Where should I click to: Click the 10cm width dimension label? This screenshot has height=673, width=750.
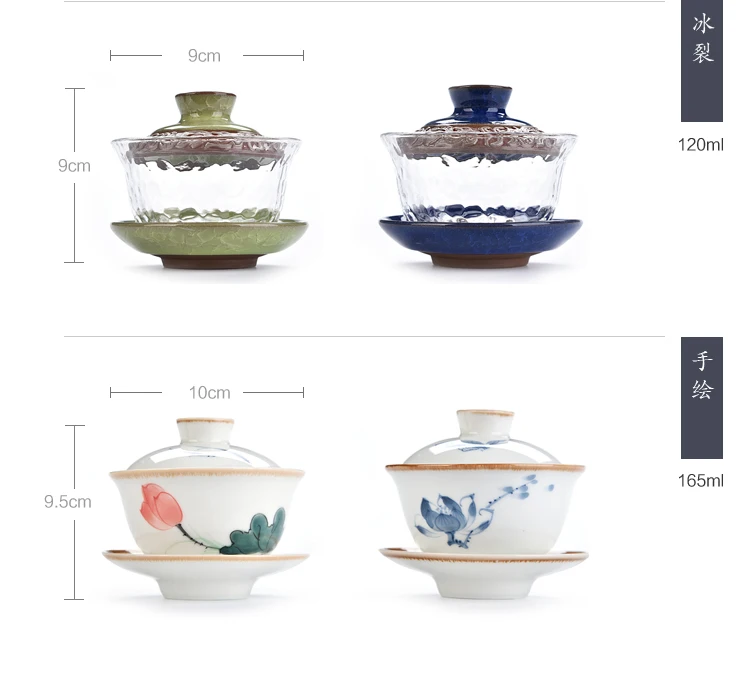(x=210, y=393)
